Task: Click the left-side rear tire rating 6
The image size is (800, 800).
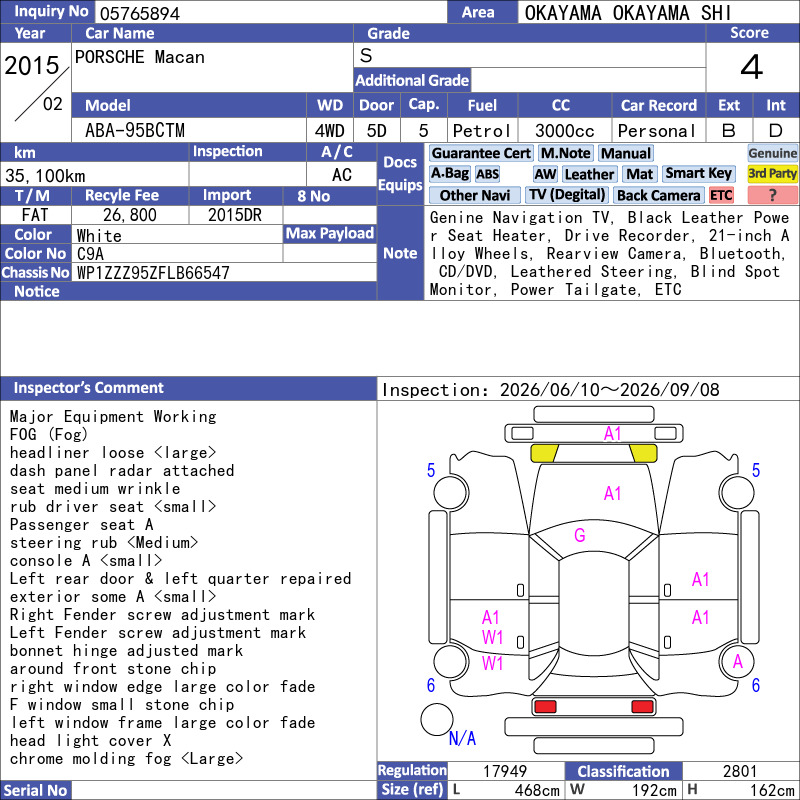Action: 431,685
